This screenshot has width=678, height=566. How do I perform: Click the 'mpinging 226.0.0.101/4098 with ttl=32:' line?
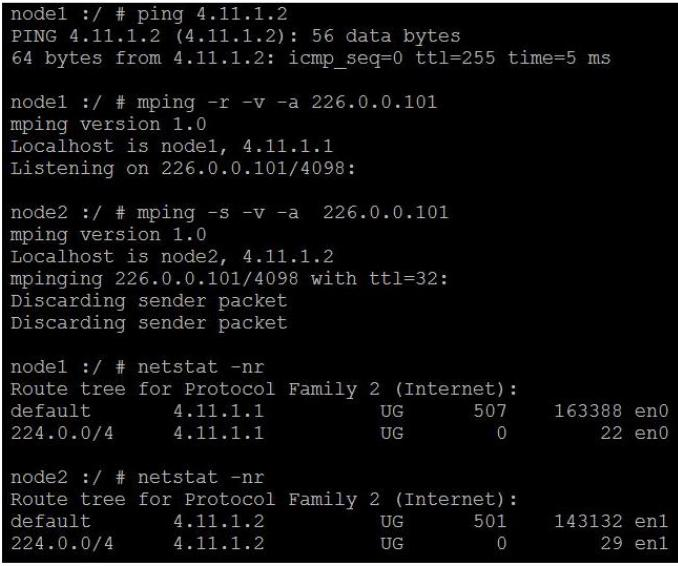tap(229, 279)
